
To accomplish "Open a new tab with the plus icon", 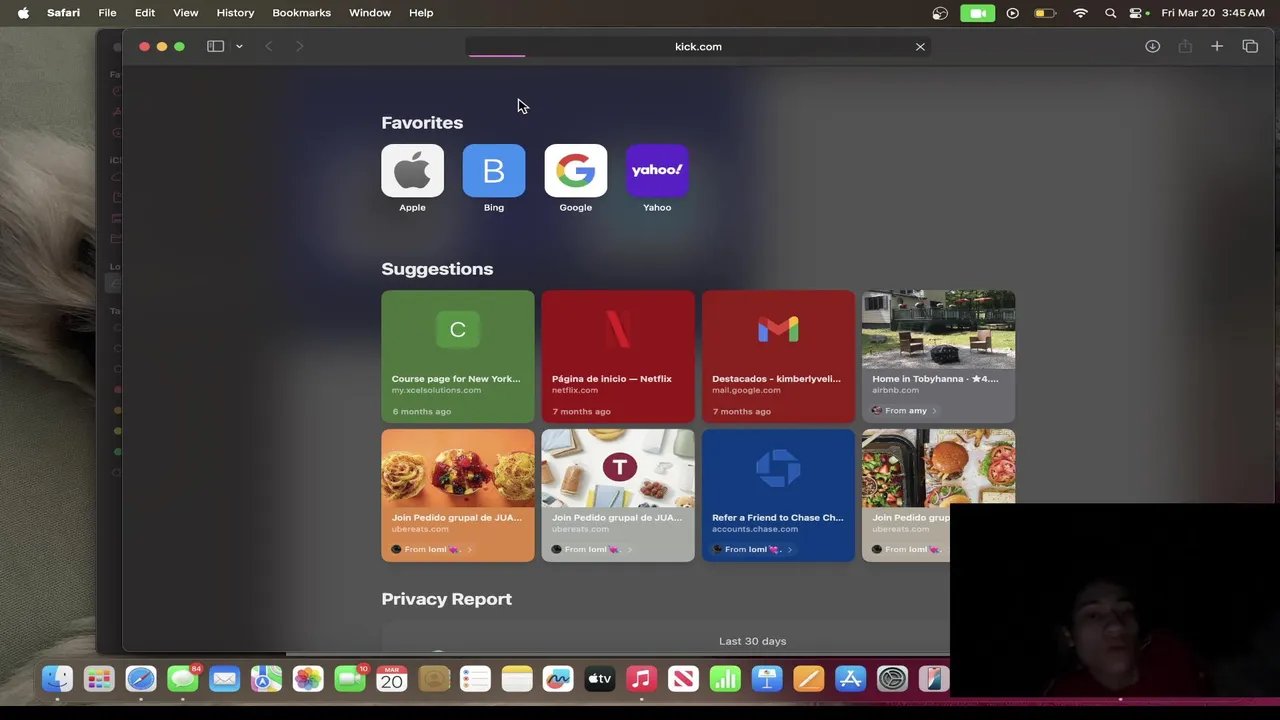I will point(1217,46).
